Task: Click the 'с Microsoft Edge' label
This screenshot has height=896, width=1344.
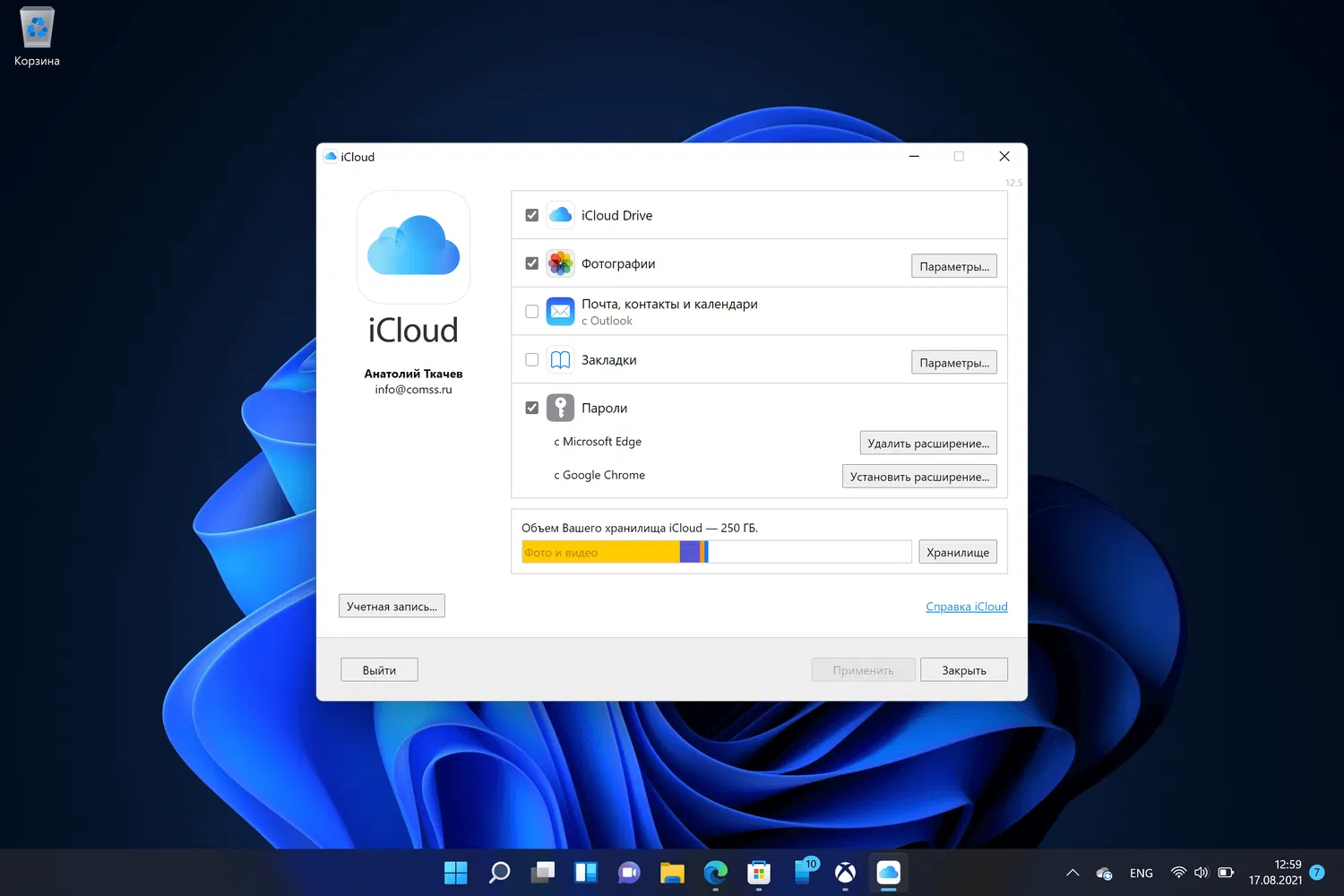Action: tap(598, 442)
